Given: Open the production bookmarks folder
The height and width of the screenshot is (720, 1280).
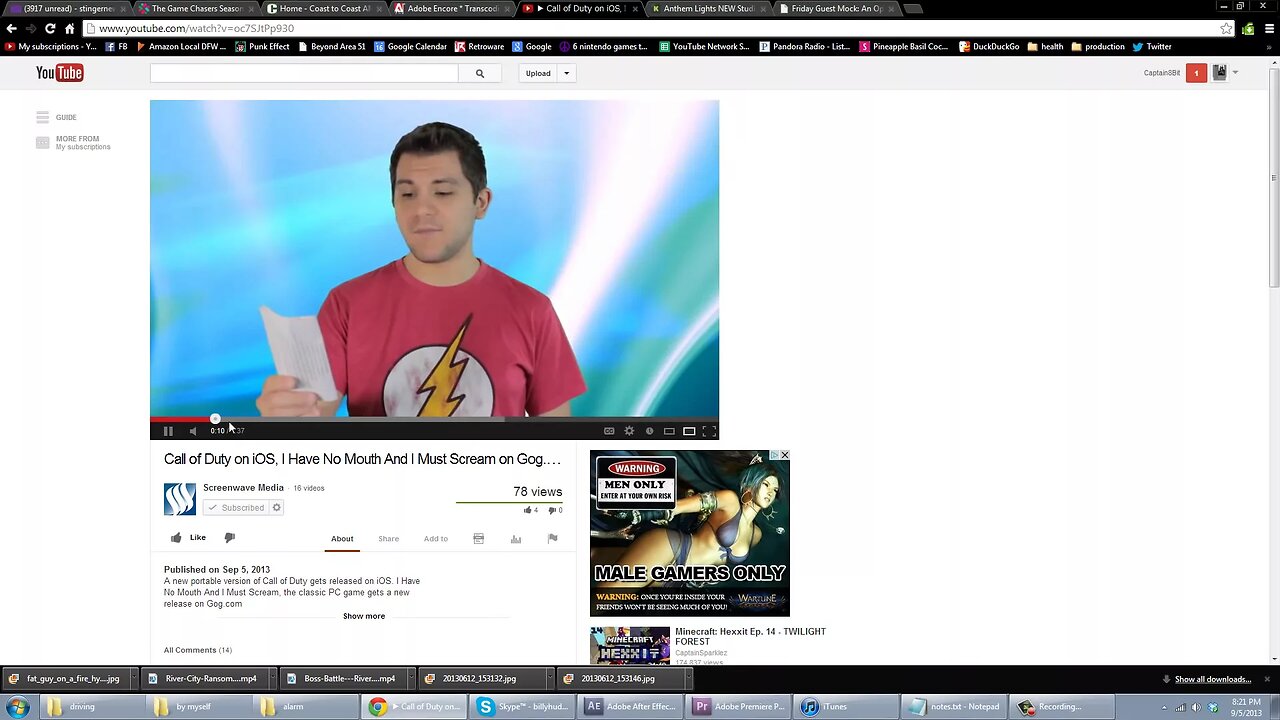Looking at the screenshot, I should 1097,47.
